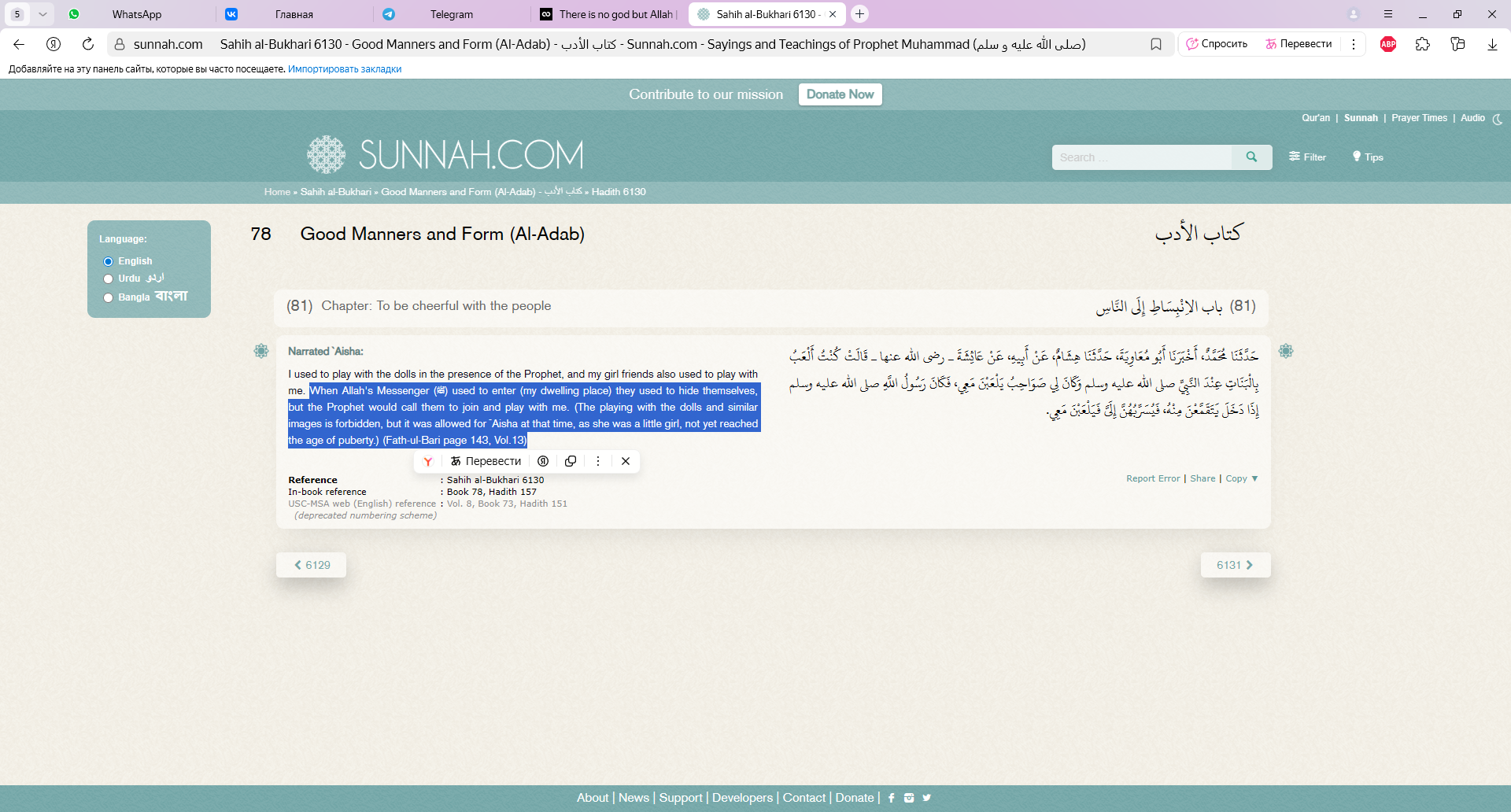This screenshot has height=812, width=1511.
Task: Toggle the night mode moon icon
Action: click(x=1498, y=119)
